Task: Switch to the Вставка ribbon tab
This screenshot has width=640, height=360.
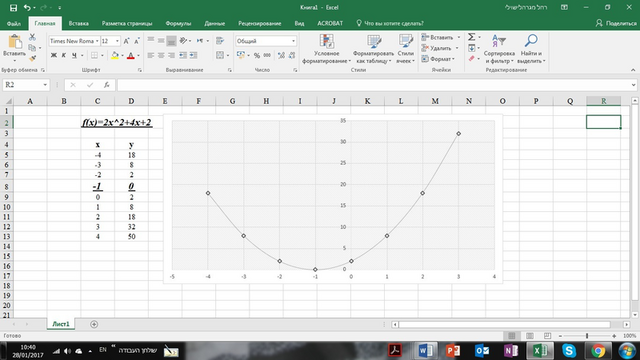Action: point(79,23)
